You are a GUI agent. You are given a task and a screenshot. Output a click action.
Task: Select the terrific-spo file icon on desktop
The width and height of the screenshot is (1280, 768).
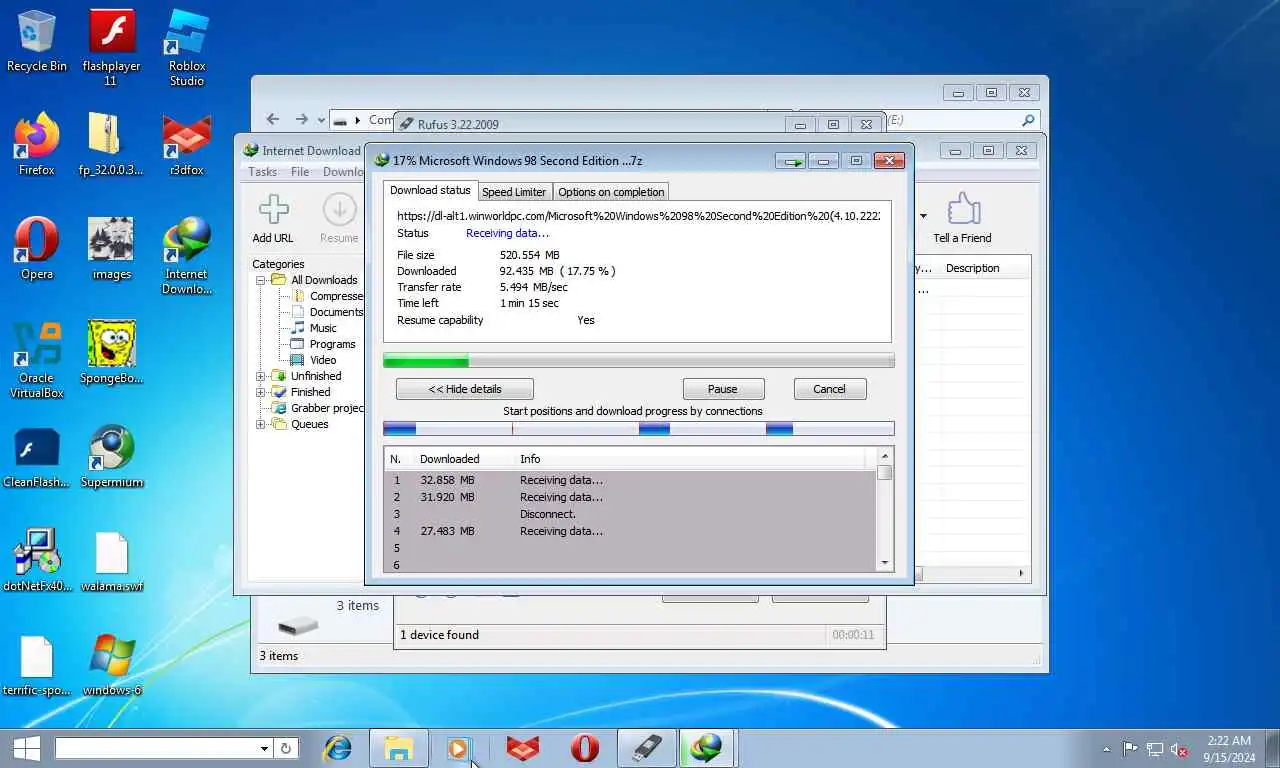pos(37,665)
